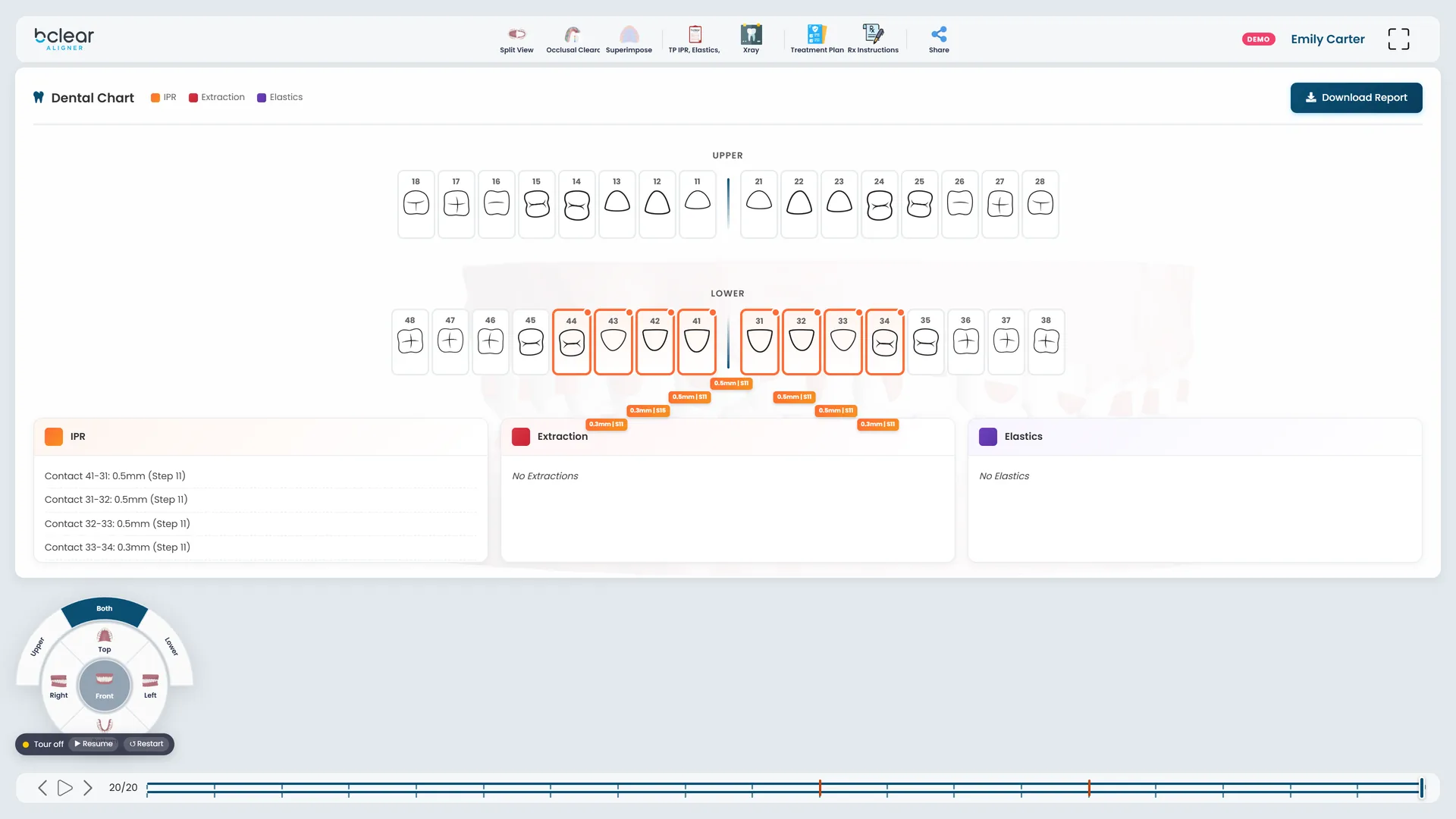Click the 0.3mm S15 IPR tag
Viewport: 1456px width, 819px height.
(648, 411)
